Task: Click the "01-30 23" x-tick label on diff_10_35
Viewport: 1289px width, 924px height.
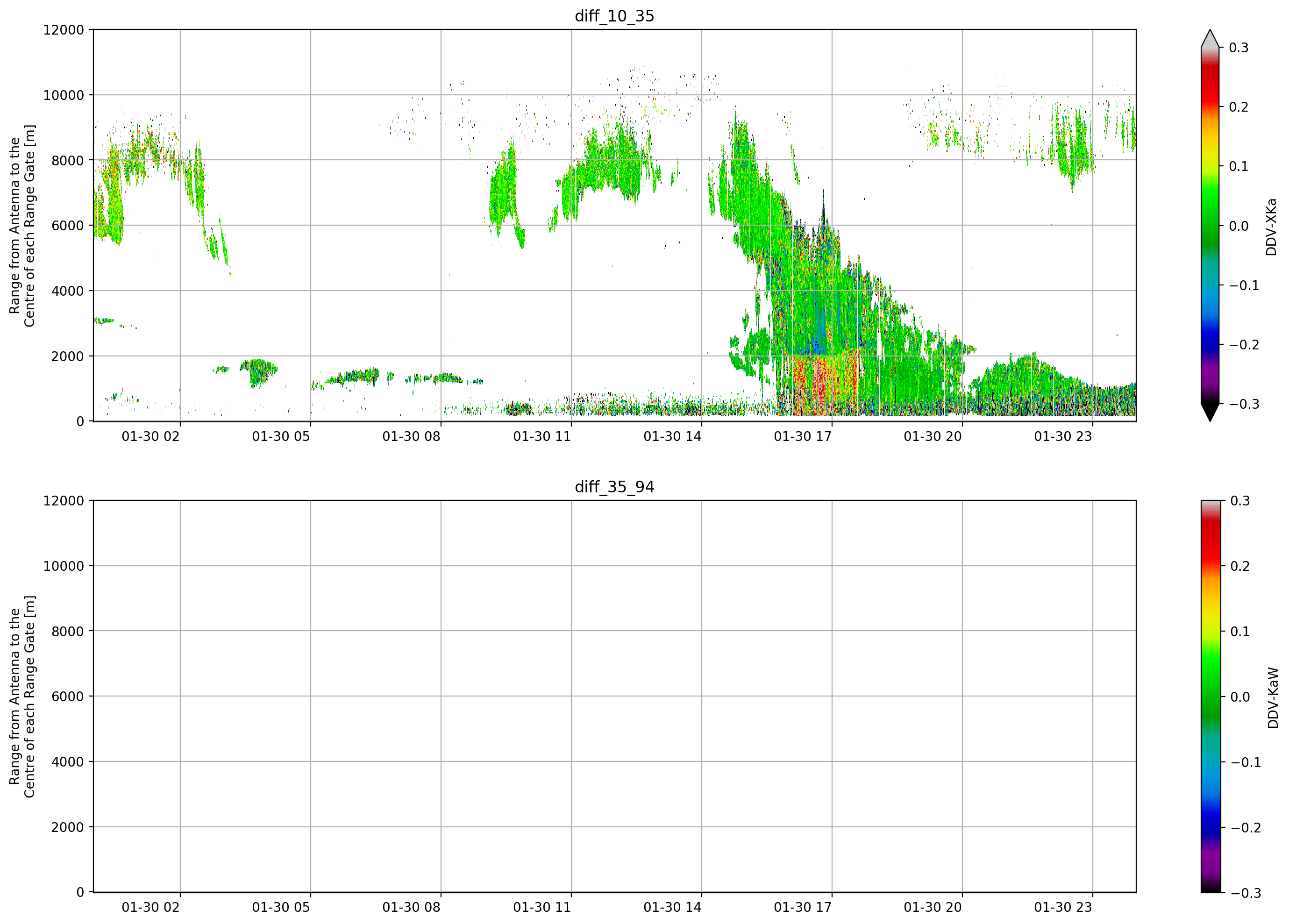Action: pyautogui.click(x=1063, y=436)
